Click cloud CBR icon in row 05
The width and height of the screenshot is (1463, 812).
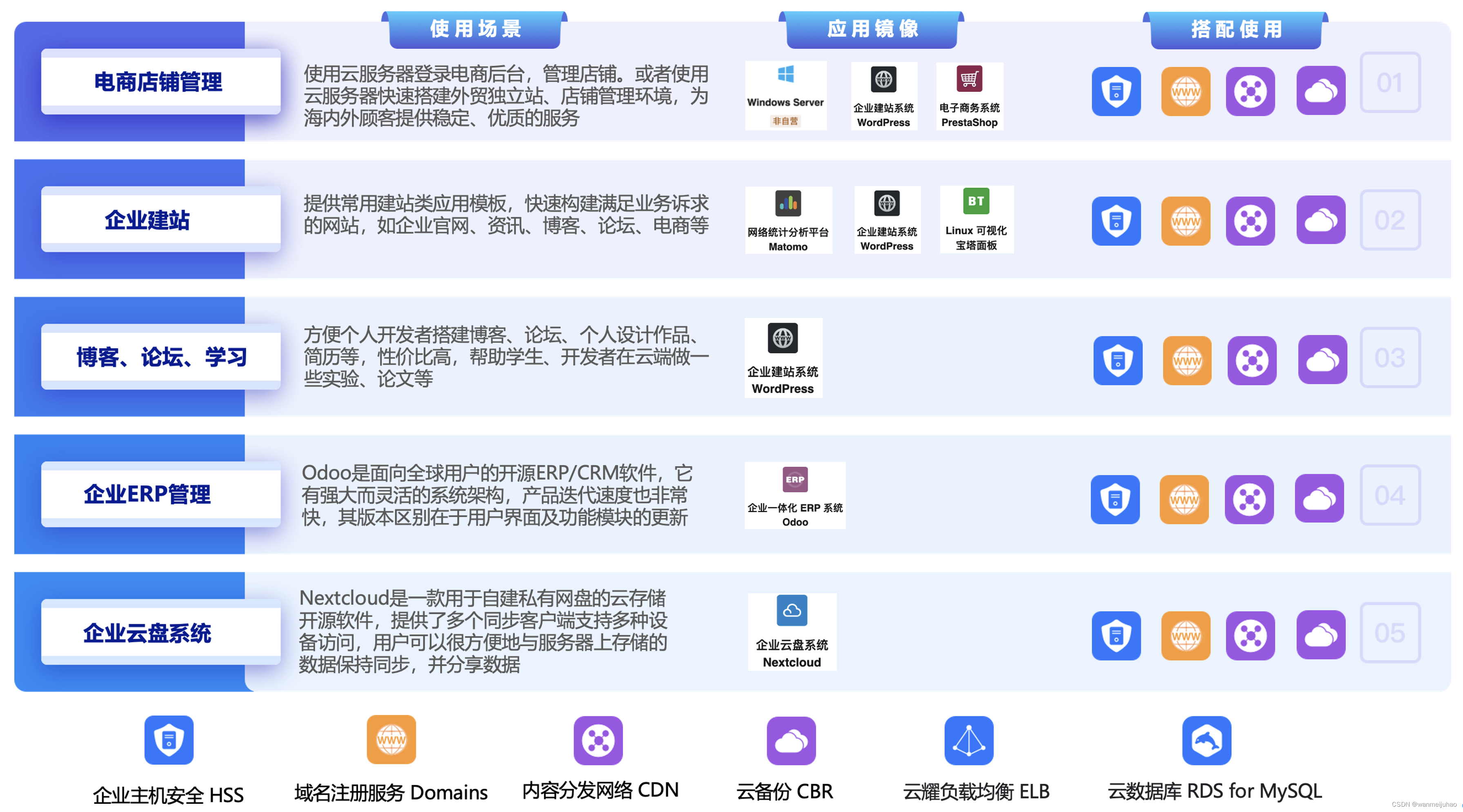[1321, 635]
